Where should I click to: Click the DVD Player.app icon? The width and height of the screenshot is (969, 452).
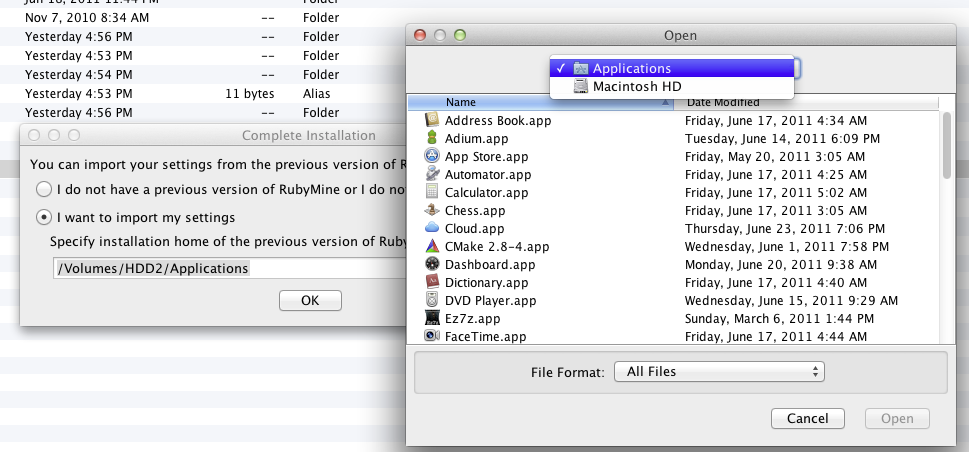[432, 301]
